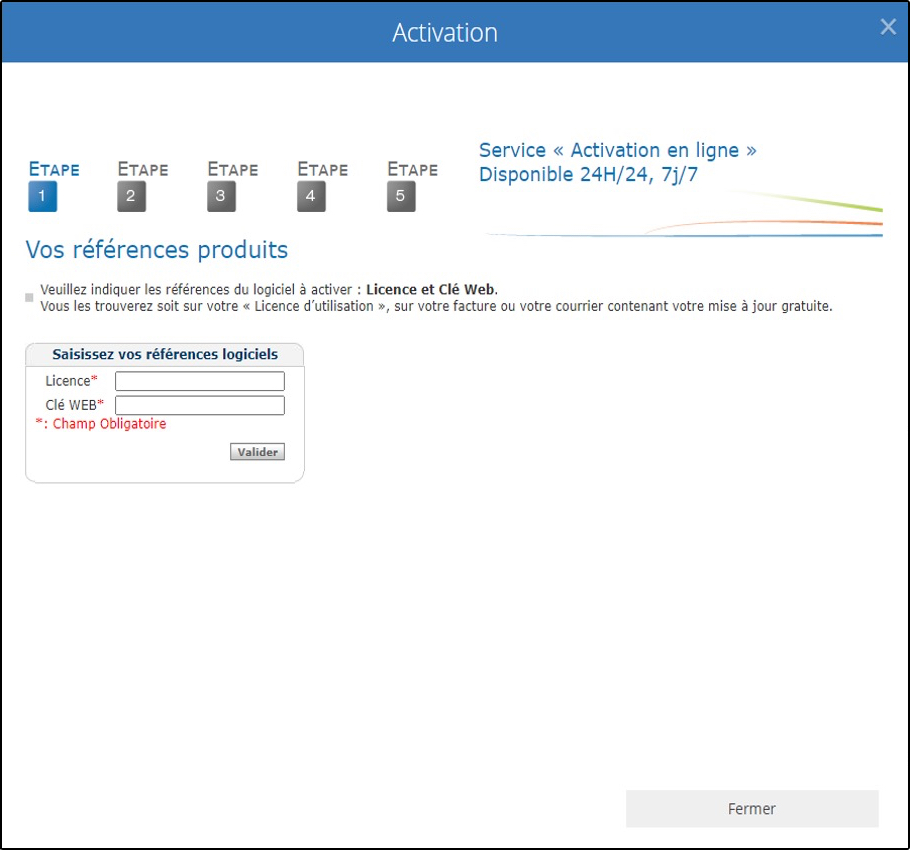
Task: Click the 'Etape' label above step 1
Action: point(54,169)
